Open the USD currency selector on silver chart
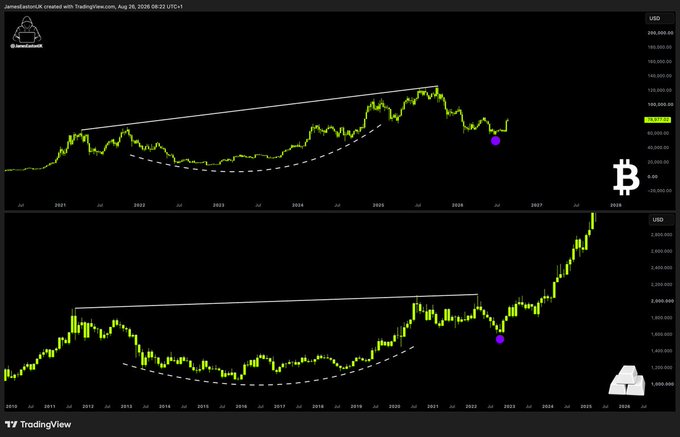Viewport: 680px width, 437px height. pyautogui.click(x=661, y=220)
